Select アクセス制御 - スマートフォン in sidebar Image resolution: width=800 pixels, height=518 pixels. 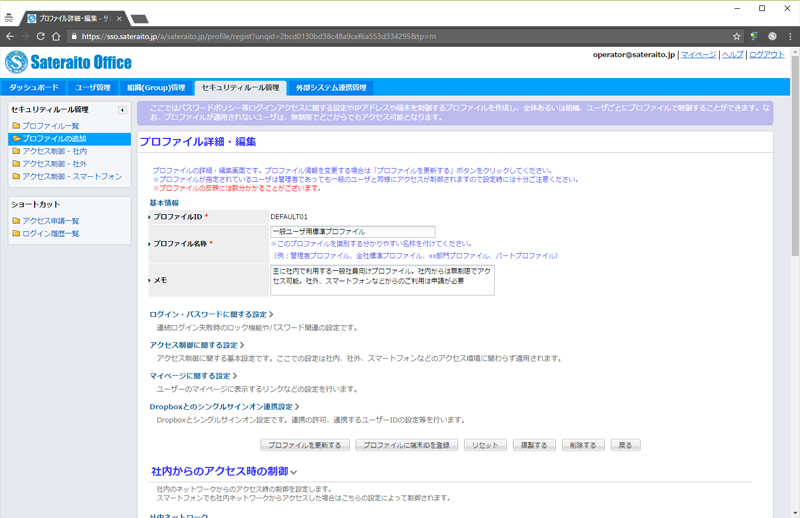pyautogui.click(x=71, y=177)
